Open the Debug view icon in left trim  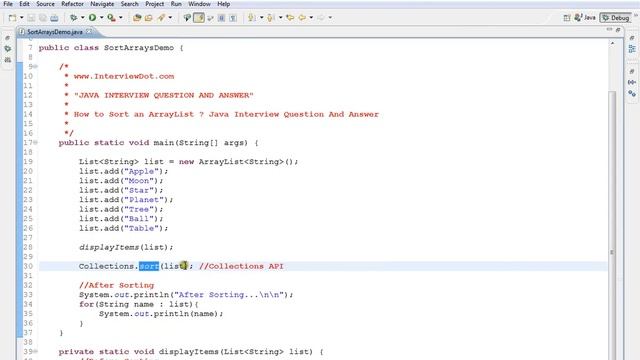[8, 49]
